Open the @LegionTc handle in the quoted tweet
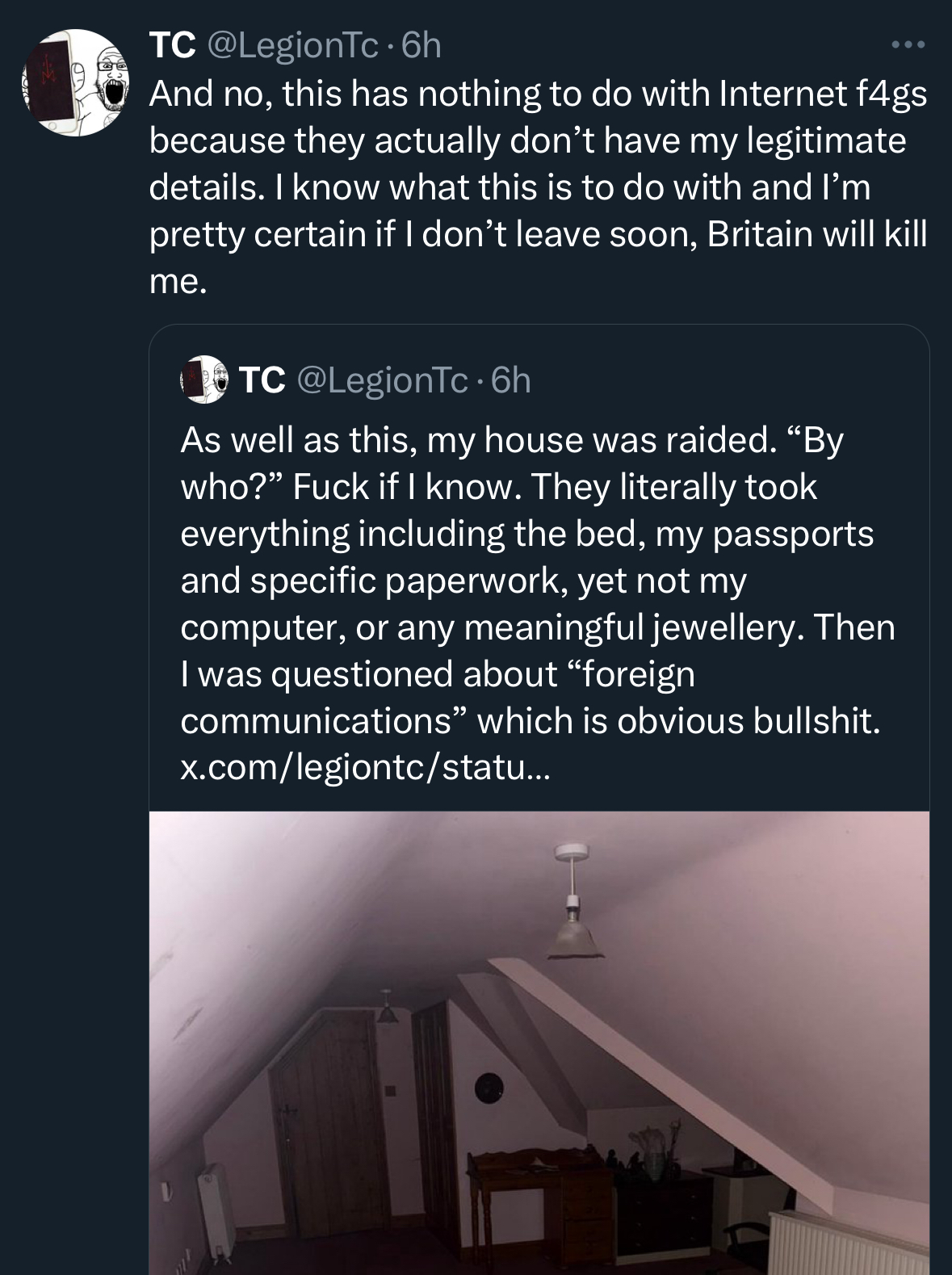The width and height of the screenshot is (952, 1275). pos(384,380)
